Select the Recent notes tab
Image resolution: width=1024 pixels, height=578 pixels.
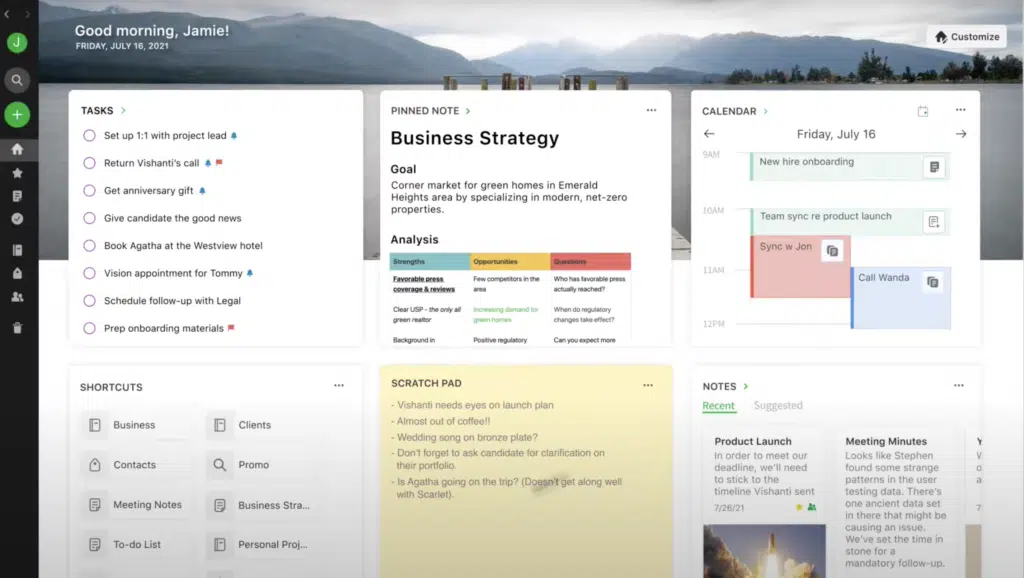(x=718, y=406)
